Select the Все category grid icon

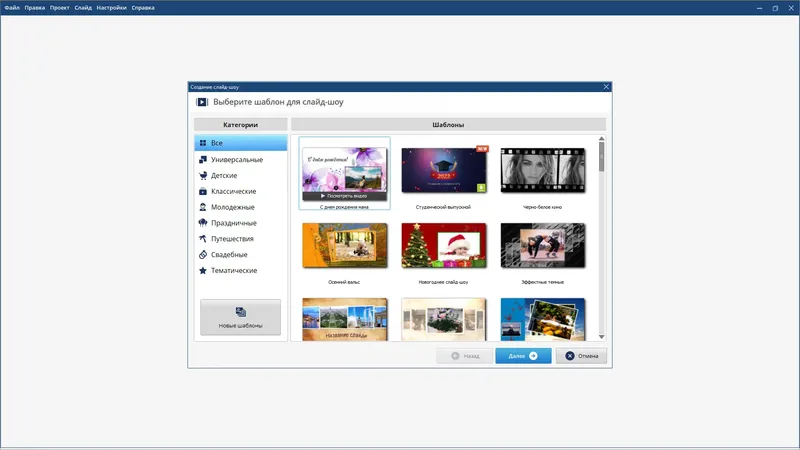click(203, 143)
